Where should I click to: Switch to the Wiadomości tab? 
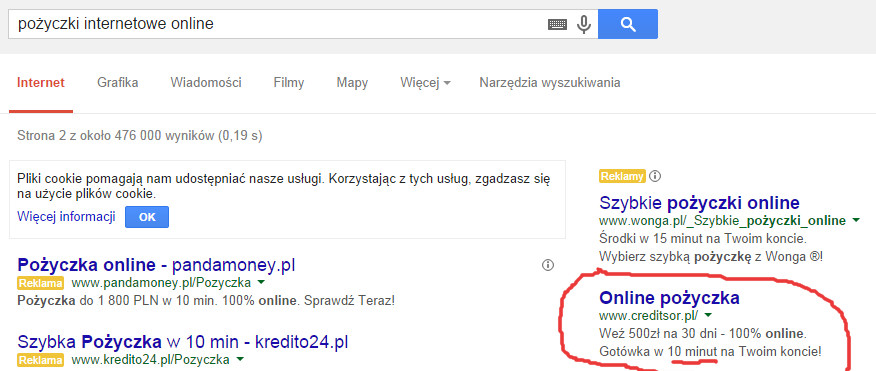(206, 83)
